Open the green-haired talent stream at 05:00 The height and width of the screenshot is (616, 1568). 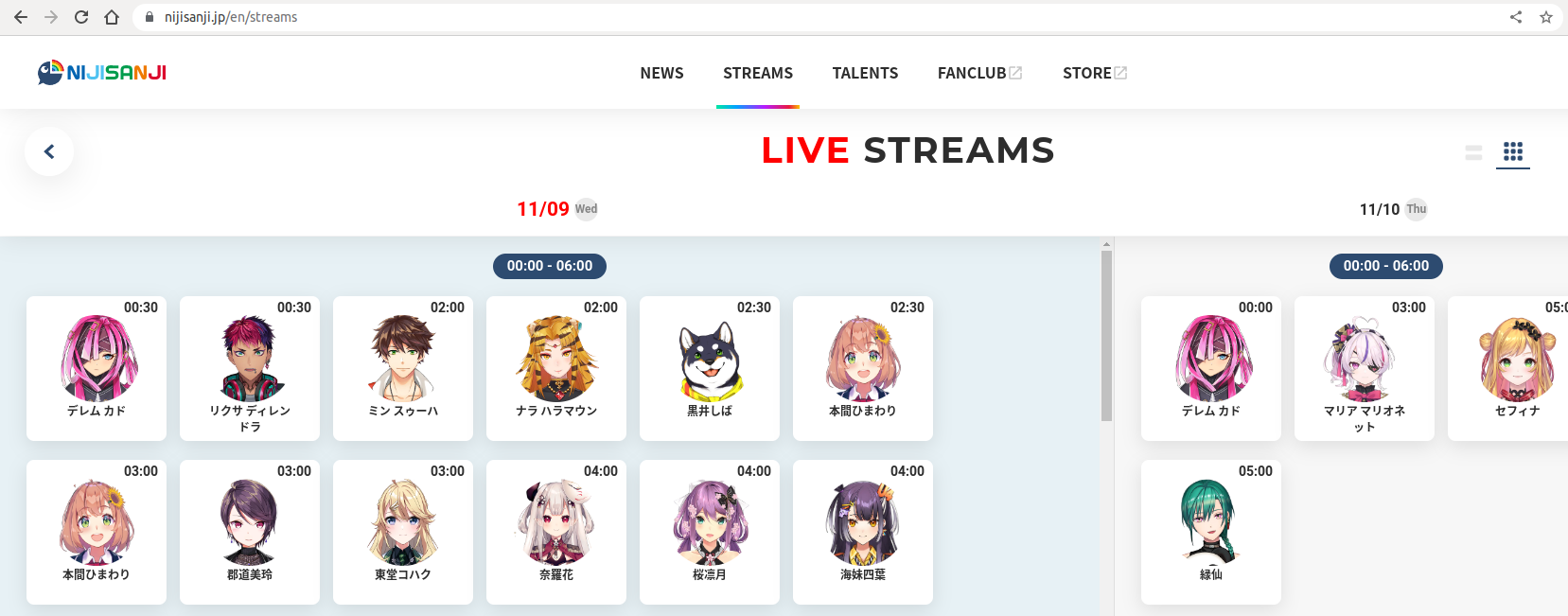point(1211,532)
